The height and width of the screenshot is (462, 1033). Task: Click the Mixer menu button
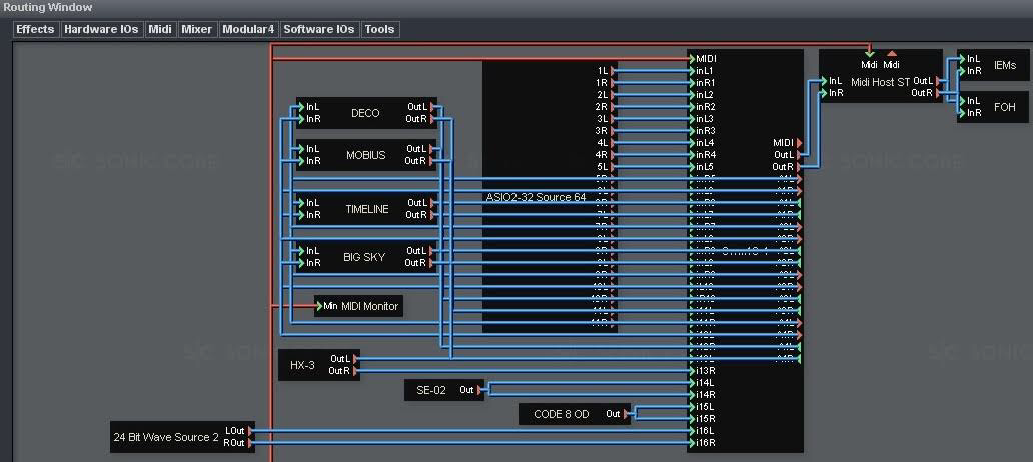(x=196, y=30)
